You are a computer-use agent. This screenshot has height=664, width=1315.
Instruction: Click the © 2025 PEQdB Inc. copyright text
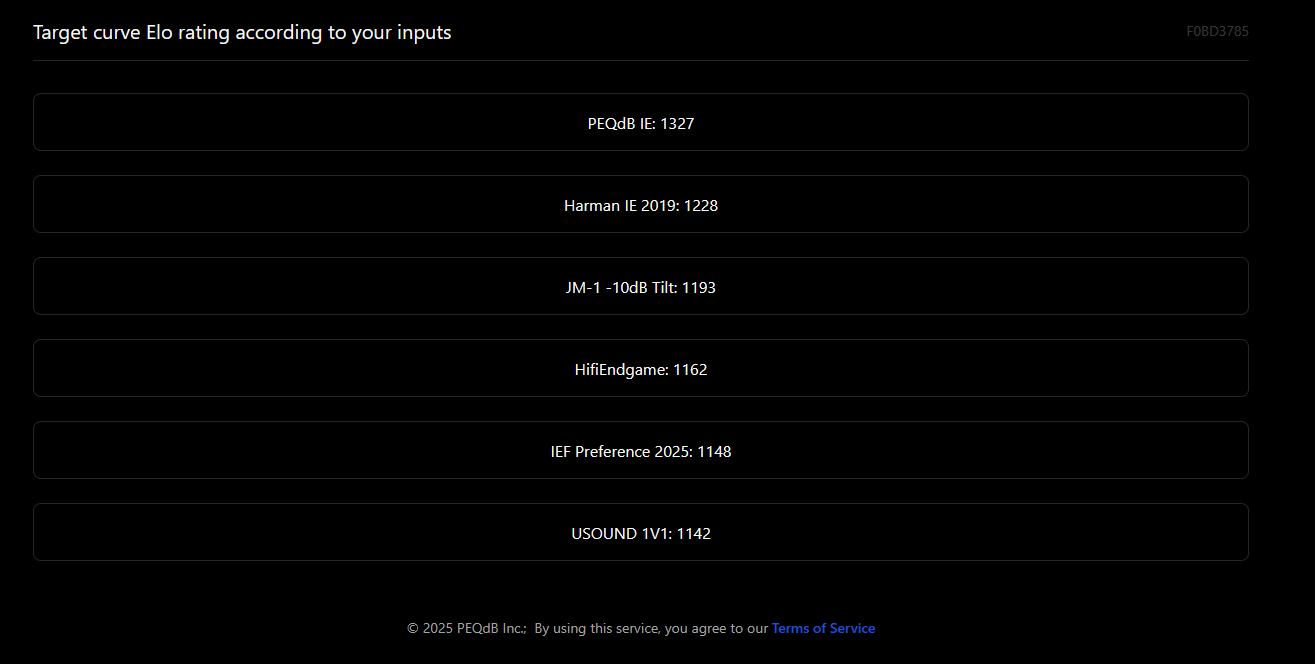point(466,628)
